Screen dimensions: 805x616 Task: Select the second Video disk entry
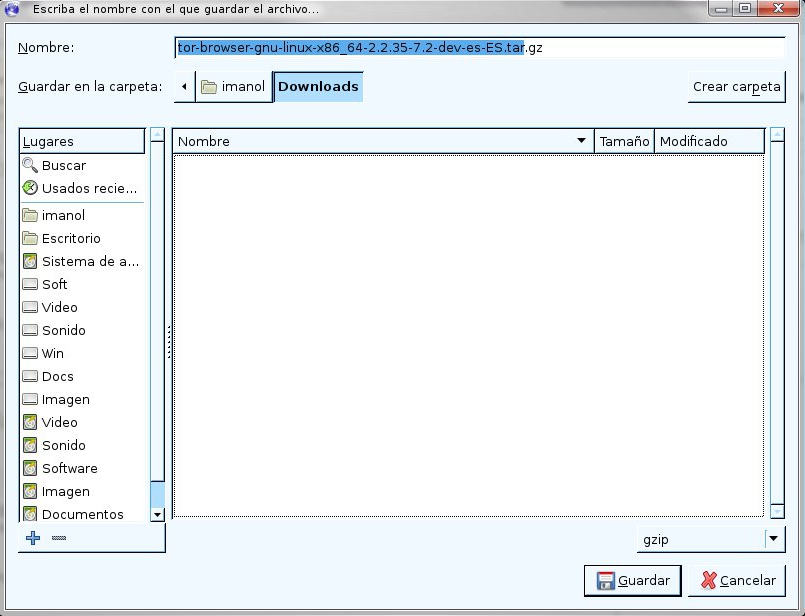(82, 422)
